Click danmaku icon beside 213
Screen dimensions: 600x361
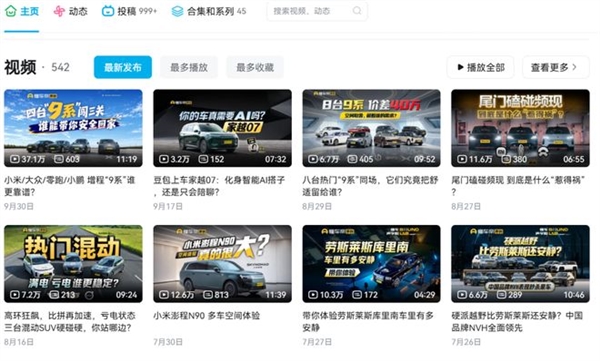coord(54,294)
